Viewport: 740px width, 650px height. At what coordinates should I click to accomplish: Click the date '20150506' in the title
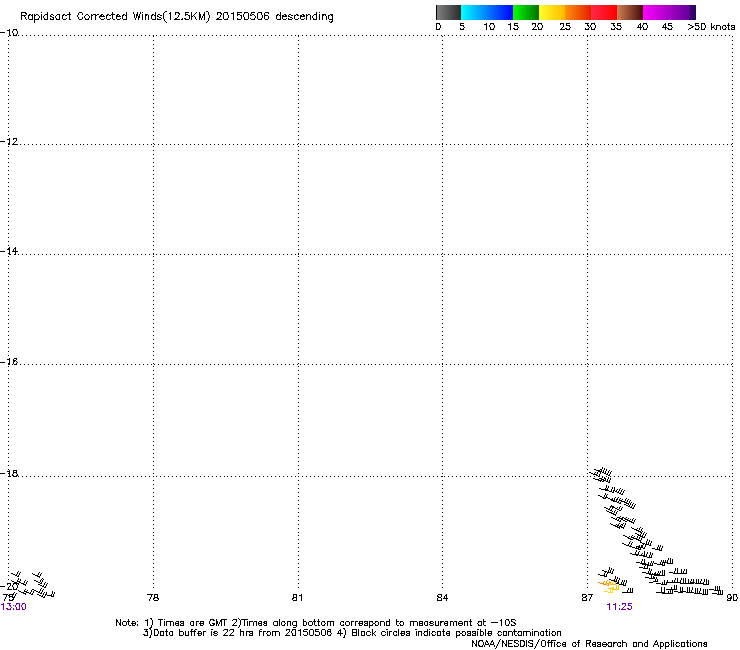(x=243, y=17)
